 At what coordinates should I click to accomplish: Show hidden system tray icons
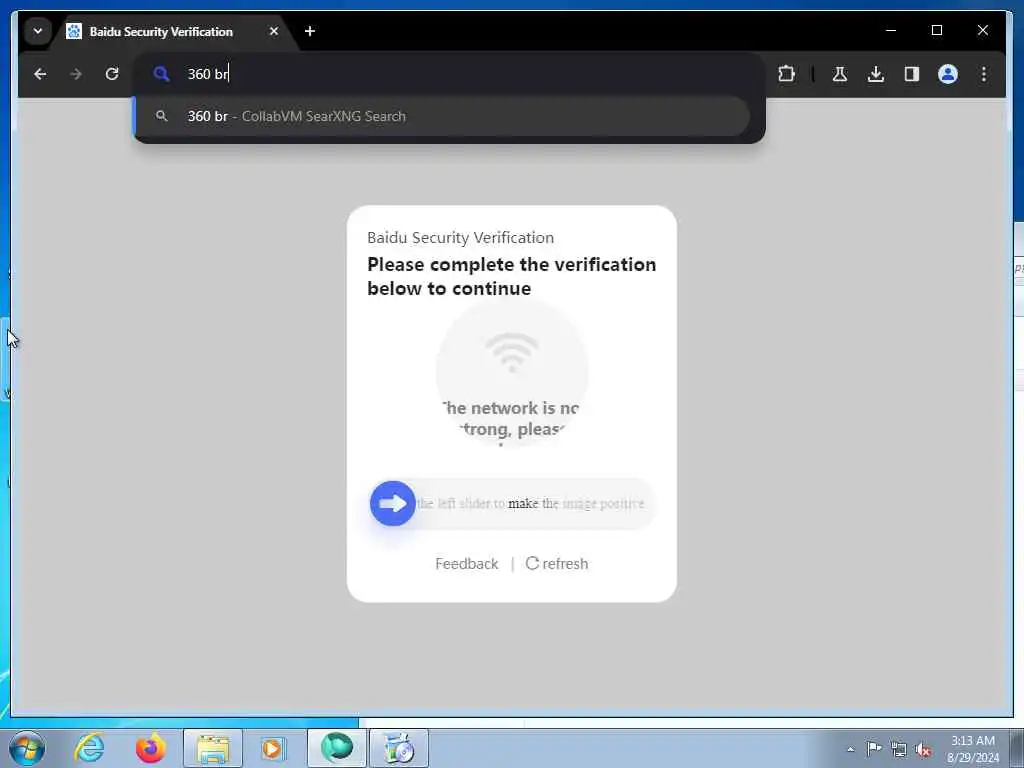click(850, 749)
